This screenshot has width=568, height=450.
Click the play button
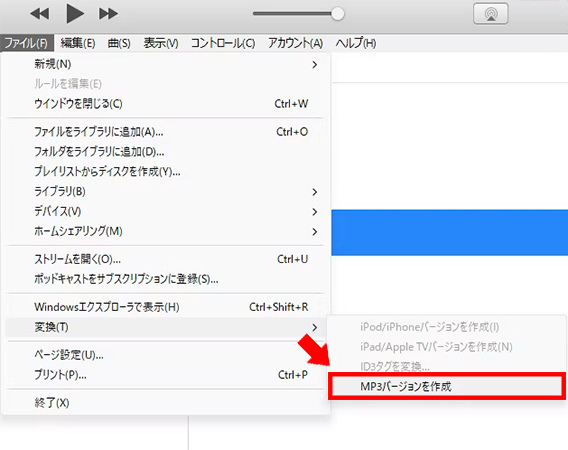[75, 13]
